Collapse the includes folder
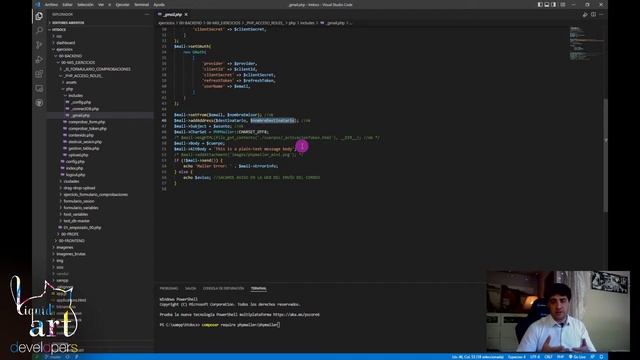 click(100, 96)
